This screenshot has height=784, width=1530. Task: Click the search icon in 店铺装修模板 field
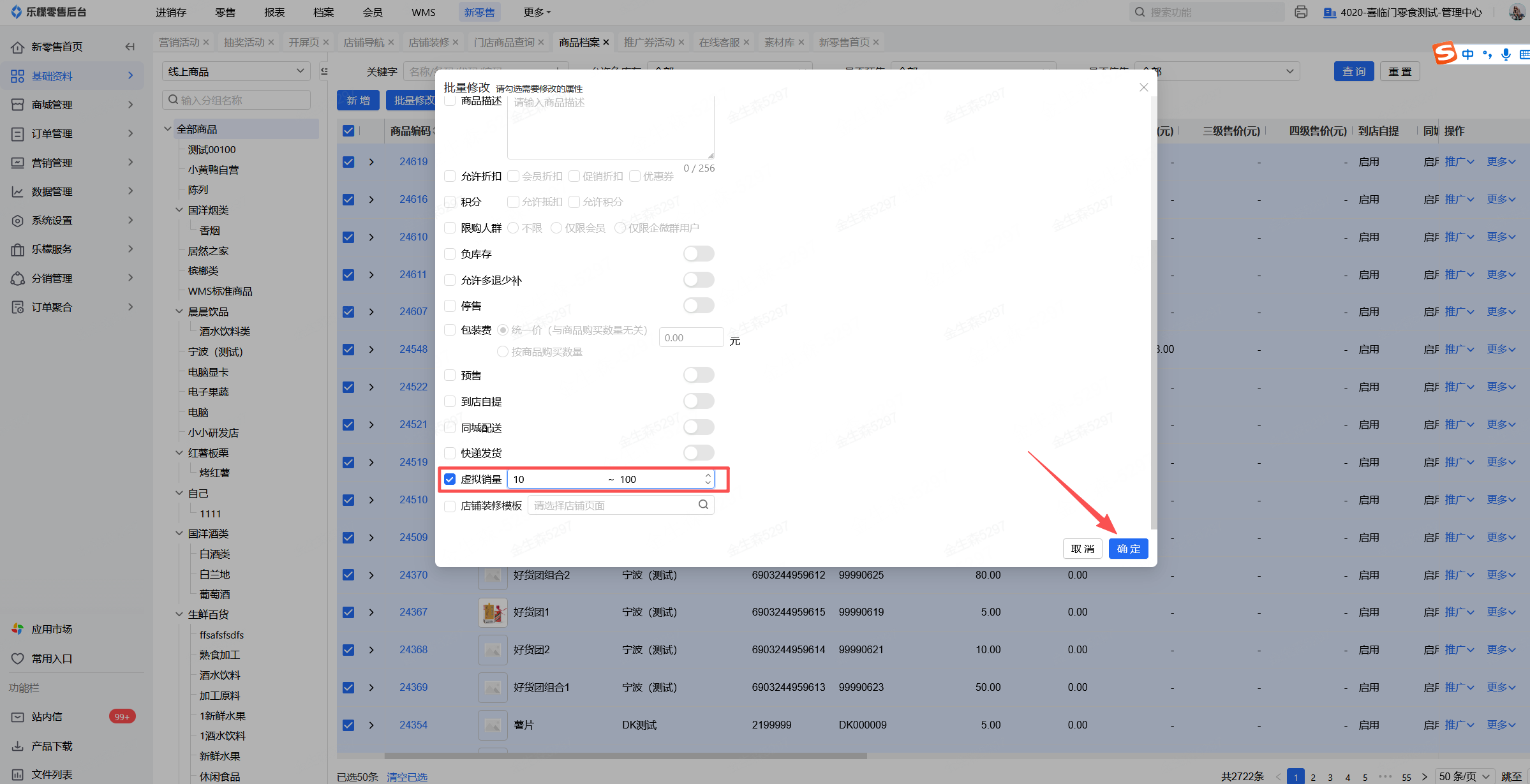tap(703, 505)
